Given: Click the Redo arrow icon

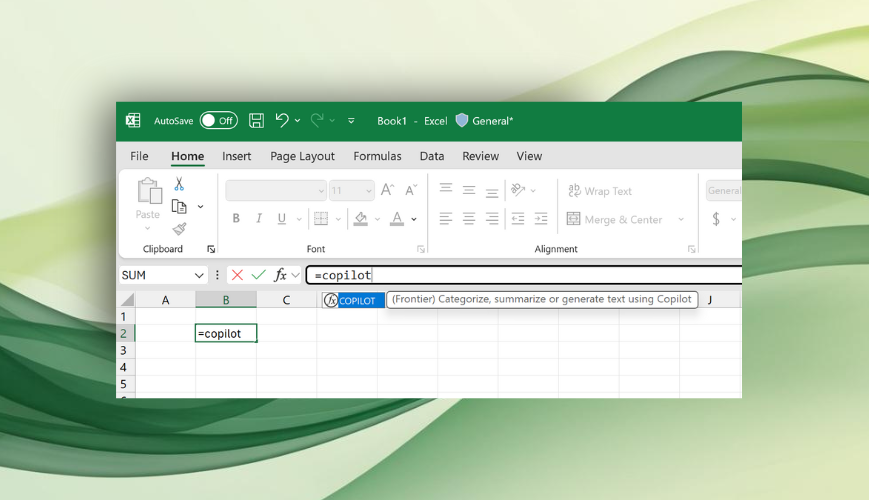Looking at the screenshot, I should (x=317, y=120).
